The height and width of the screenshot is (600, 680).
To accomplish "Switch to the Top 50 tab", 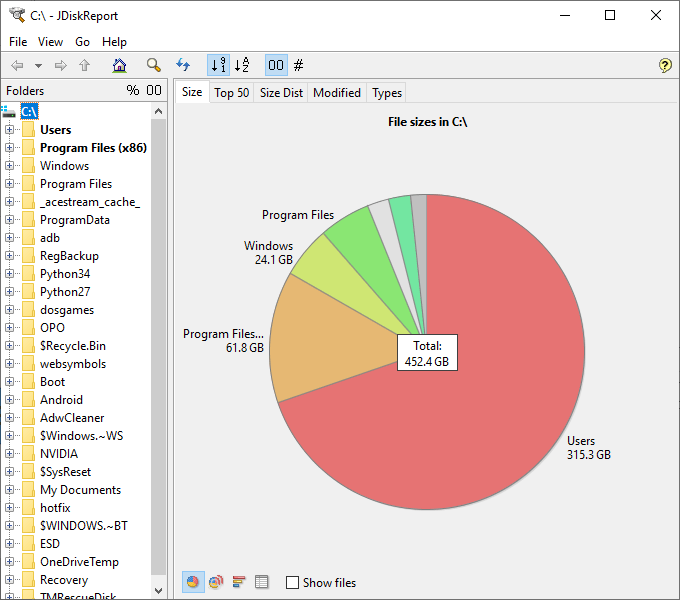I will point(231,93).
